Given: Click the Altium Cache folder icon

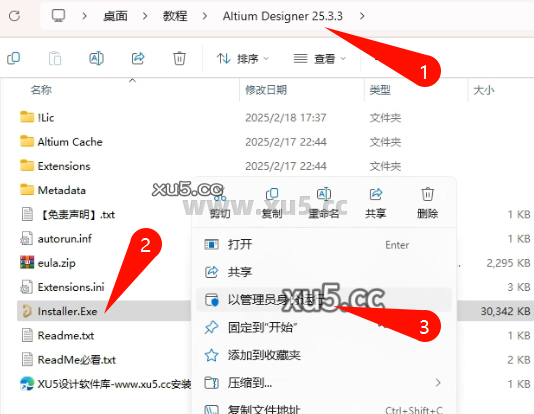Looking at the screenshot, I should (x=27, y=141).
